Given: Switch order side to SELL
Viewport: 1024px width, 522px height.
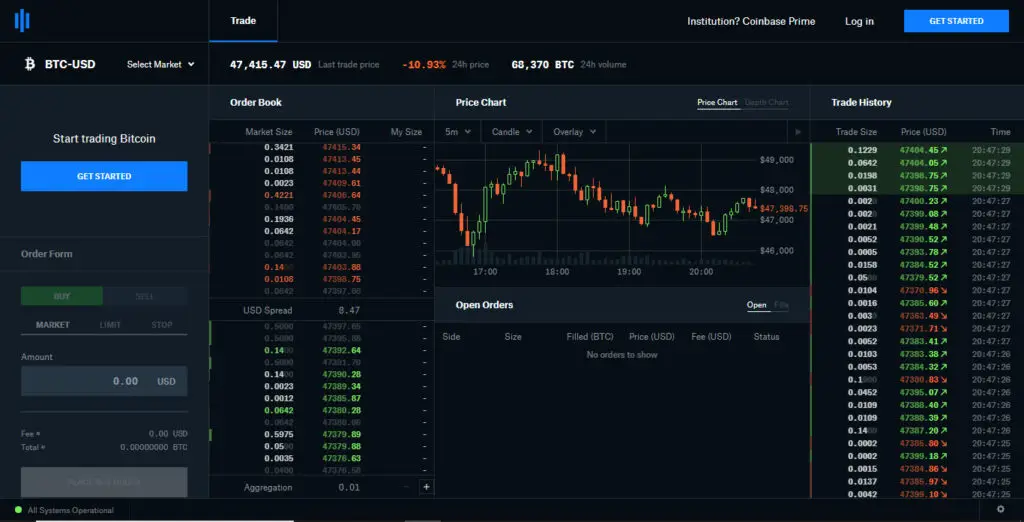Looking at the screenshot, I should click(x=144, y=296).
